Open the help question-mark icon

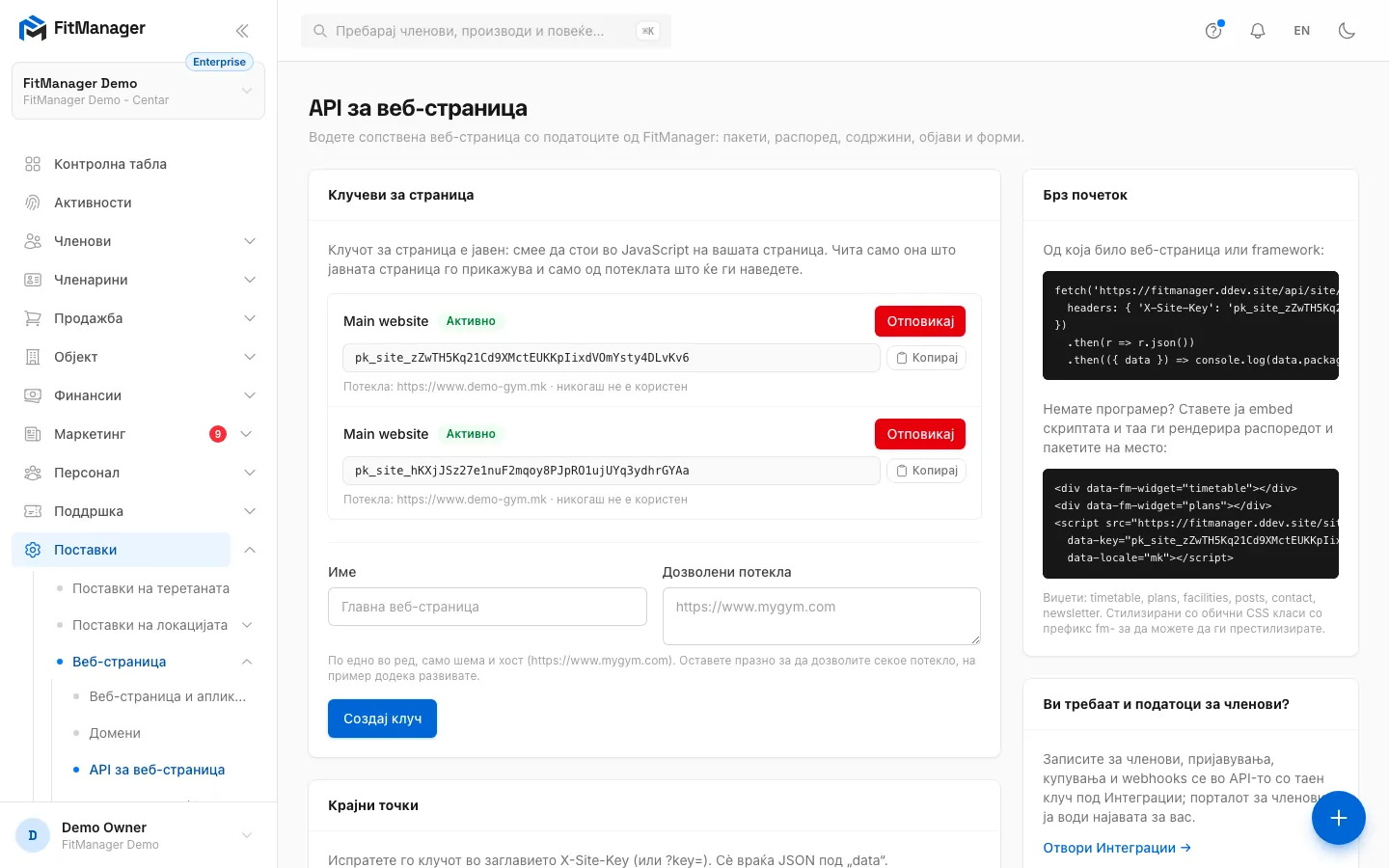tap(1213, 31)
